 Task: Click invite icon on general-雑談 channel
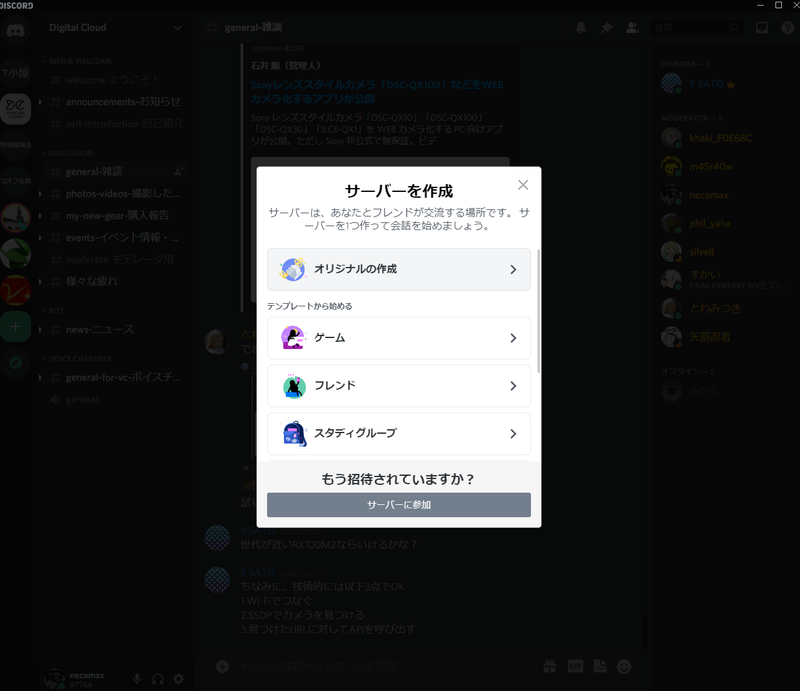pyautogui.click(x=178, y=172)
